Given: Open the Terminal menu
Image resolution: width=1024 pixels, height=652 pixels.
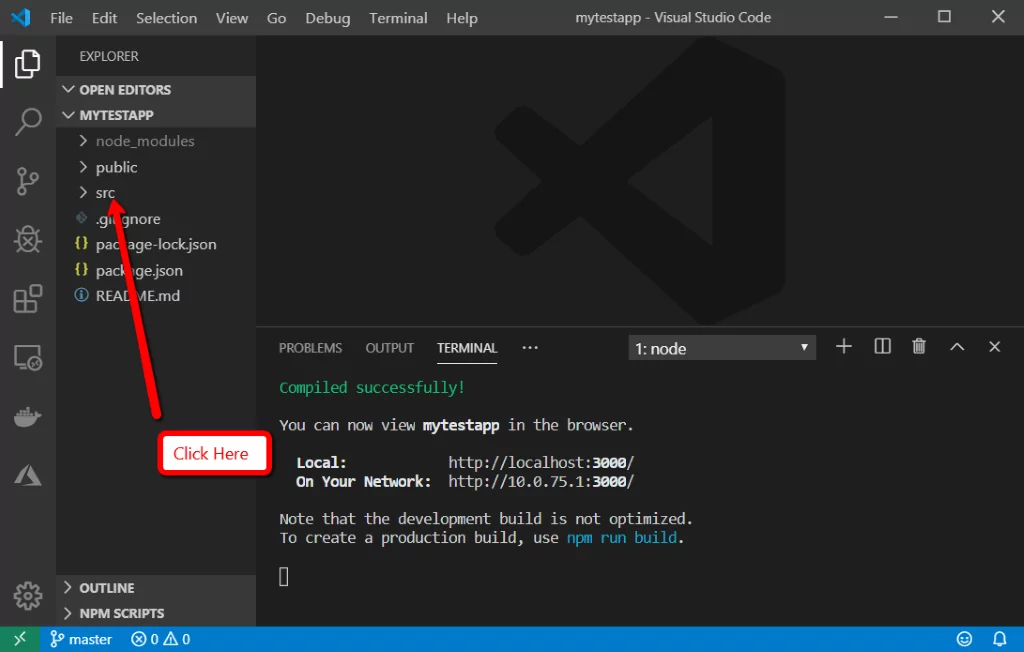Looking at the screenshot, I should (398, 18).
